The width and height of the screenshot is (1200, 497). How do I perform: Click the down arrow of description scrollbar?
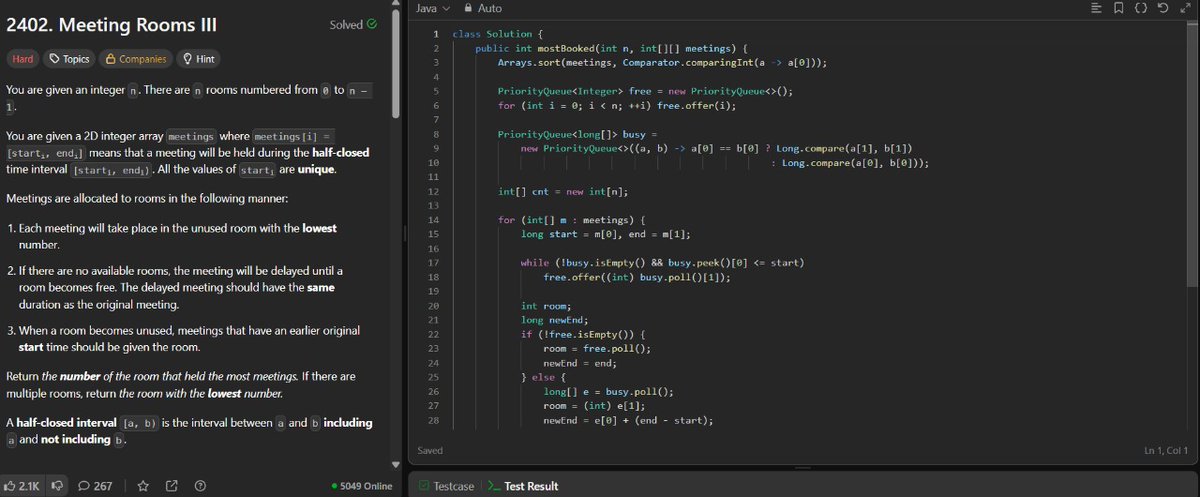396,464
